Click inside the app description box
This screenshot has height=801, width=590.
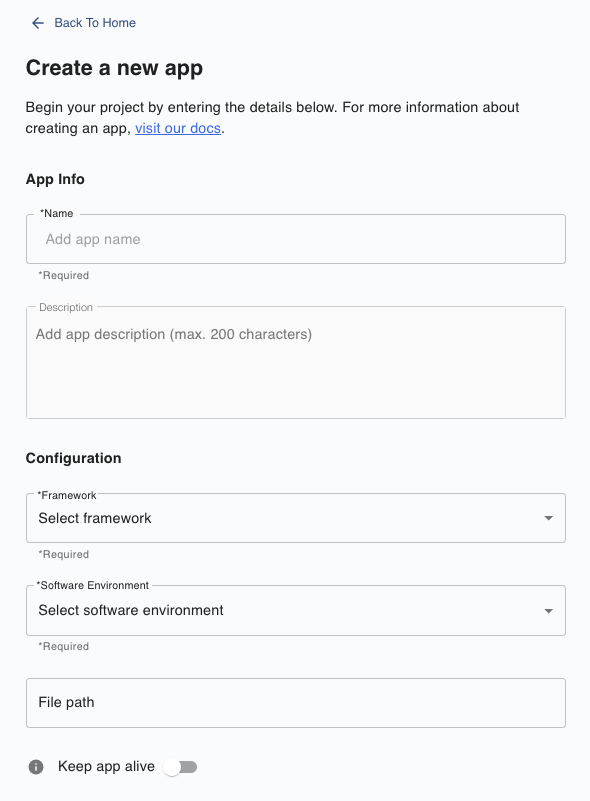tap(295, 360)
